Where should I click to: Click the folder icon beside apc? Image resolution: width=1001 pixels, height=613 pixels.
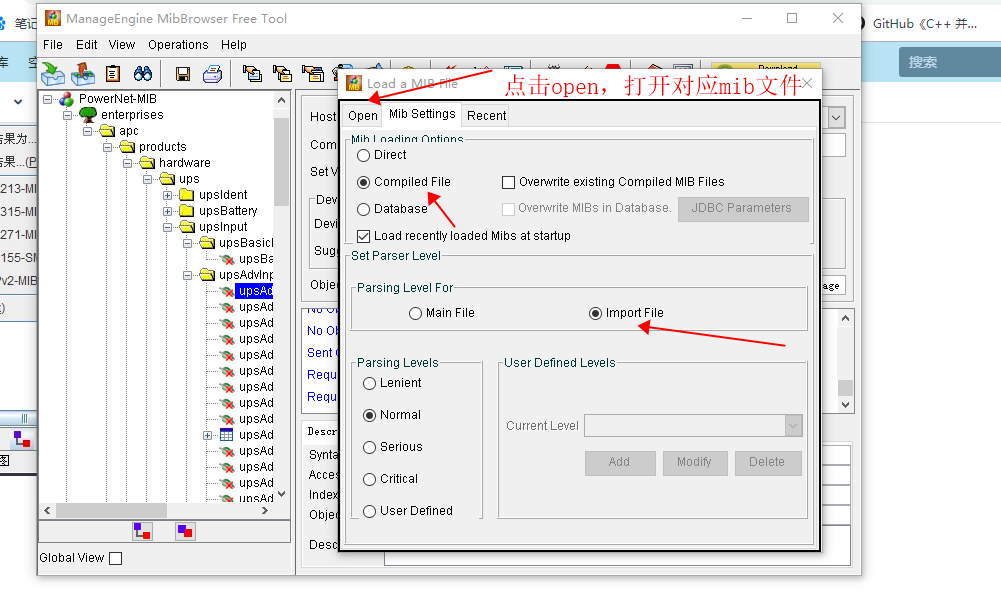[107, 131]
